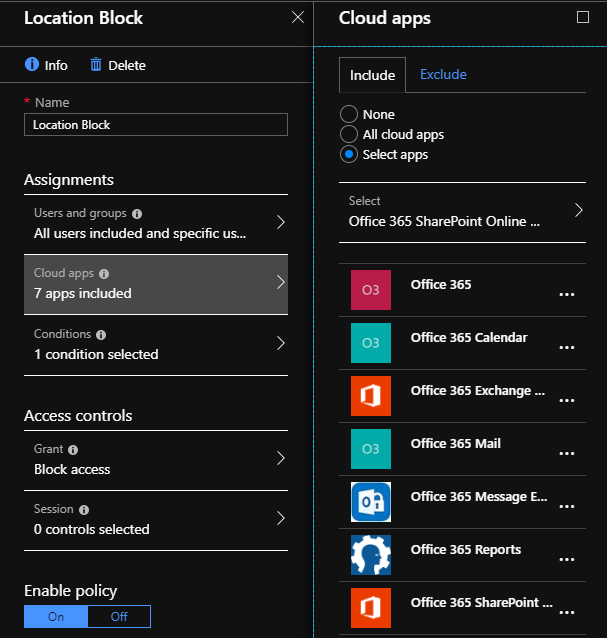Expand the Grant access control row
The height and width of the screenshot is (638, 607).
[156, 460]
